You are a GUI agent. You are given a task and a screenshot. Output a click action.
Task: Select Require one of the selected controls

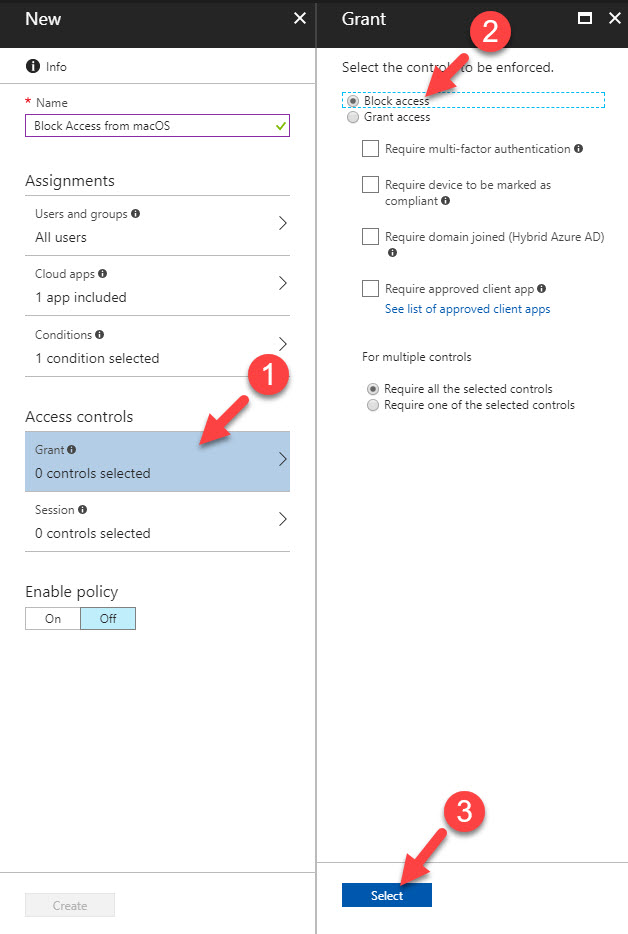click(x=373, y=405)
